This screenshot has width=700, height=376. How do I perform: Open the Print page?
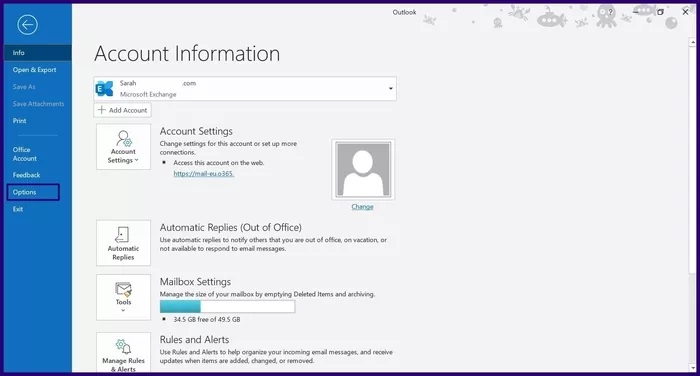pyautogui.click(x=19, y=121)
